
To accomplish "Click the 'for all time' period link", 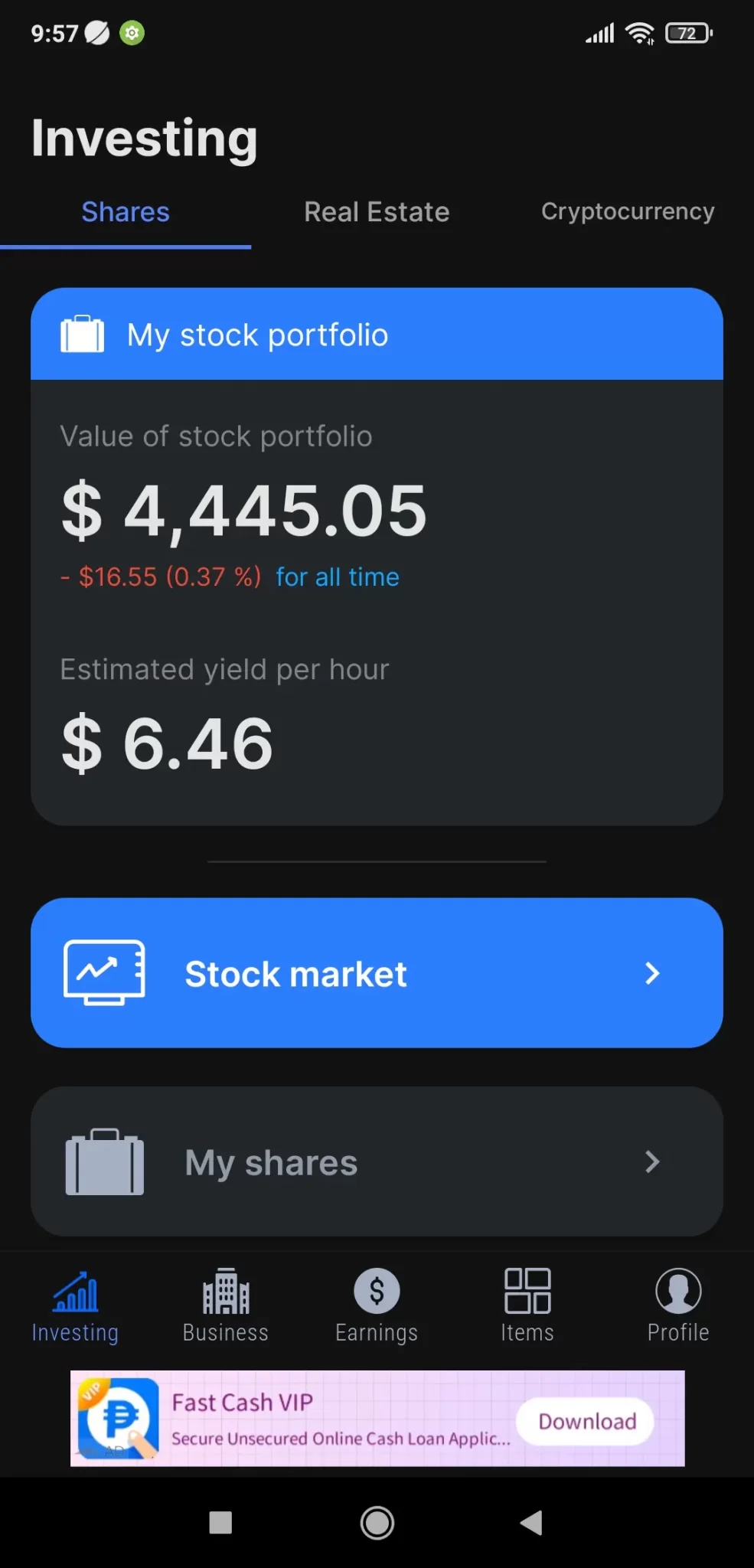I will [338, 577].
